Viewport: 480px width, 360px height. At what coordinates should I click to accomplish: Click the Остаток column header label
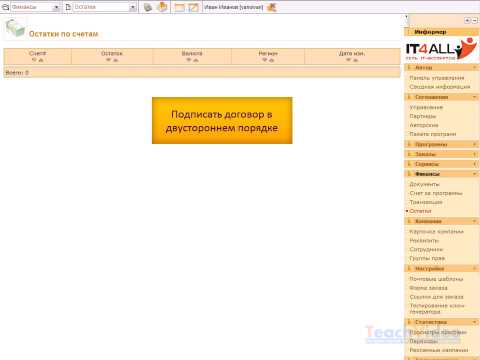112,53
